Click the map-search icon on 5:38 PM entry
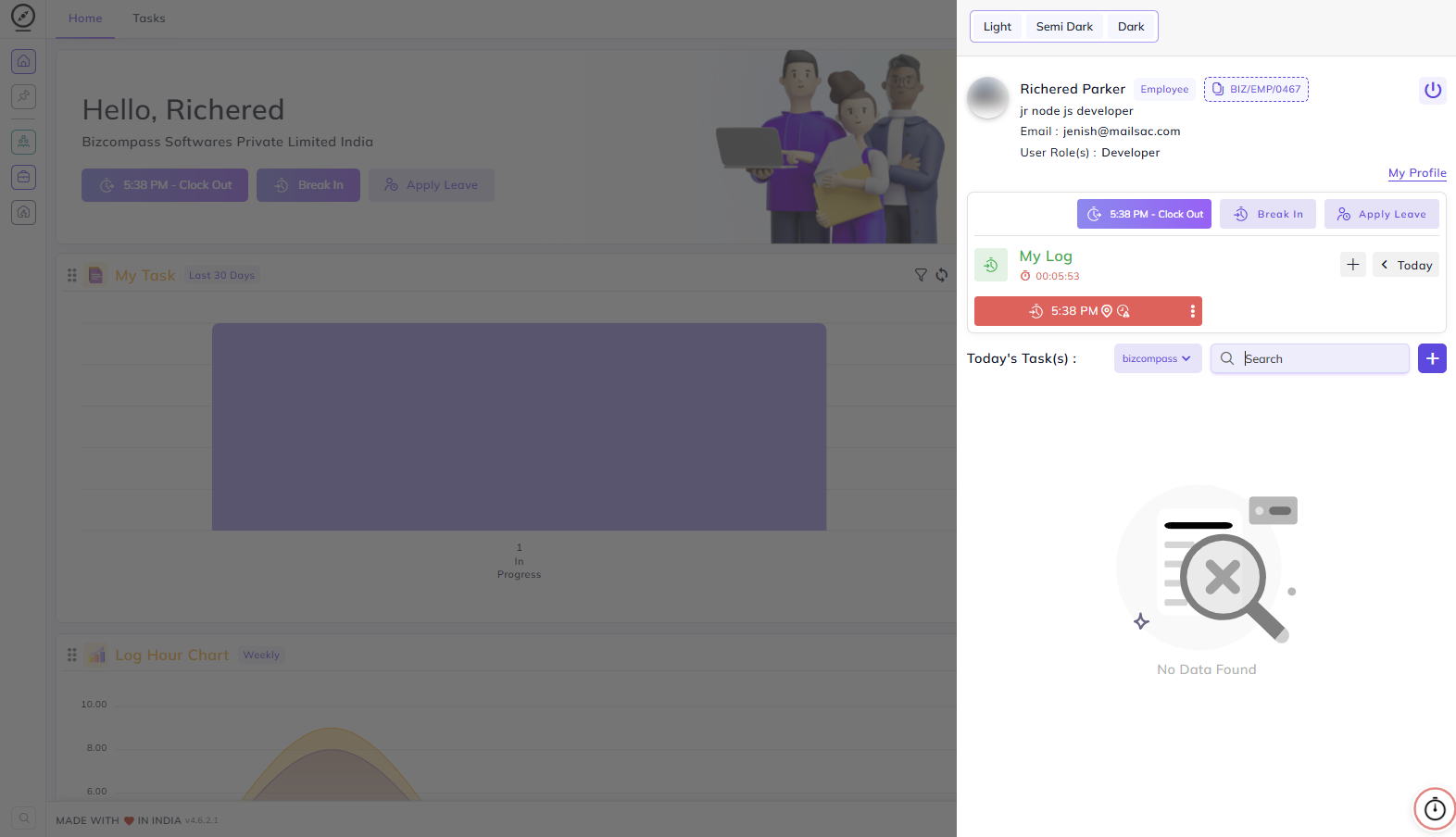 click(x=1123, y=311)
